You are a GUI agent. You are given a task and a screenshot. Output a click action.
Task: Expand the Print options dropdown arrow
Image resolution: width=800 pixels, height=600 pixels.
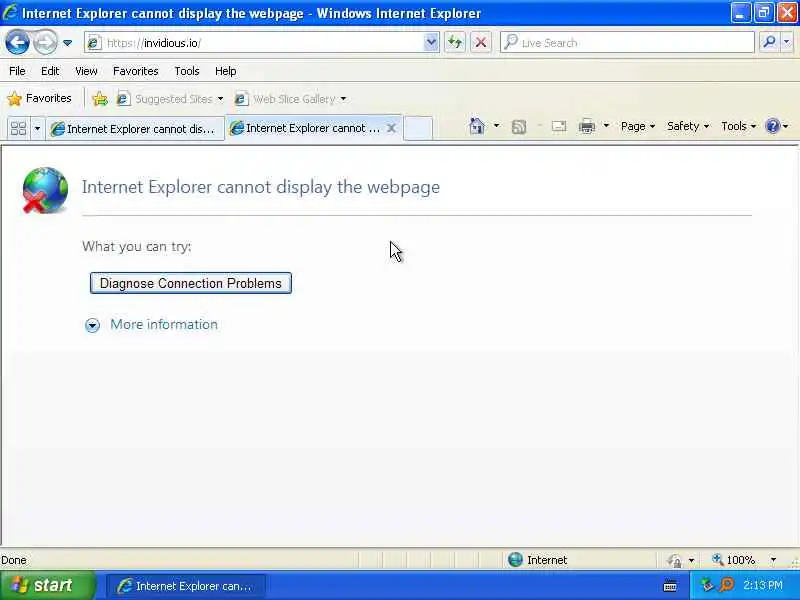tap(606, 126)
